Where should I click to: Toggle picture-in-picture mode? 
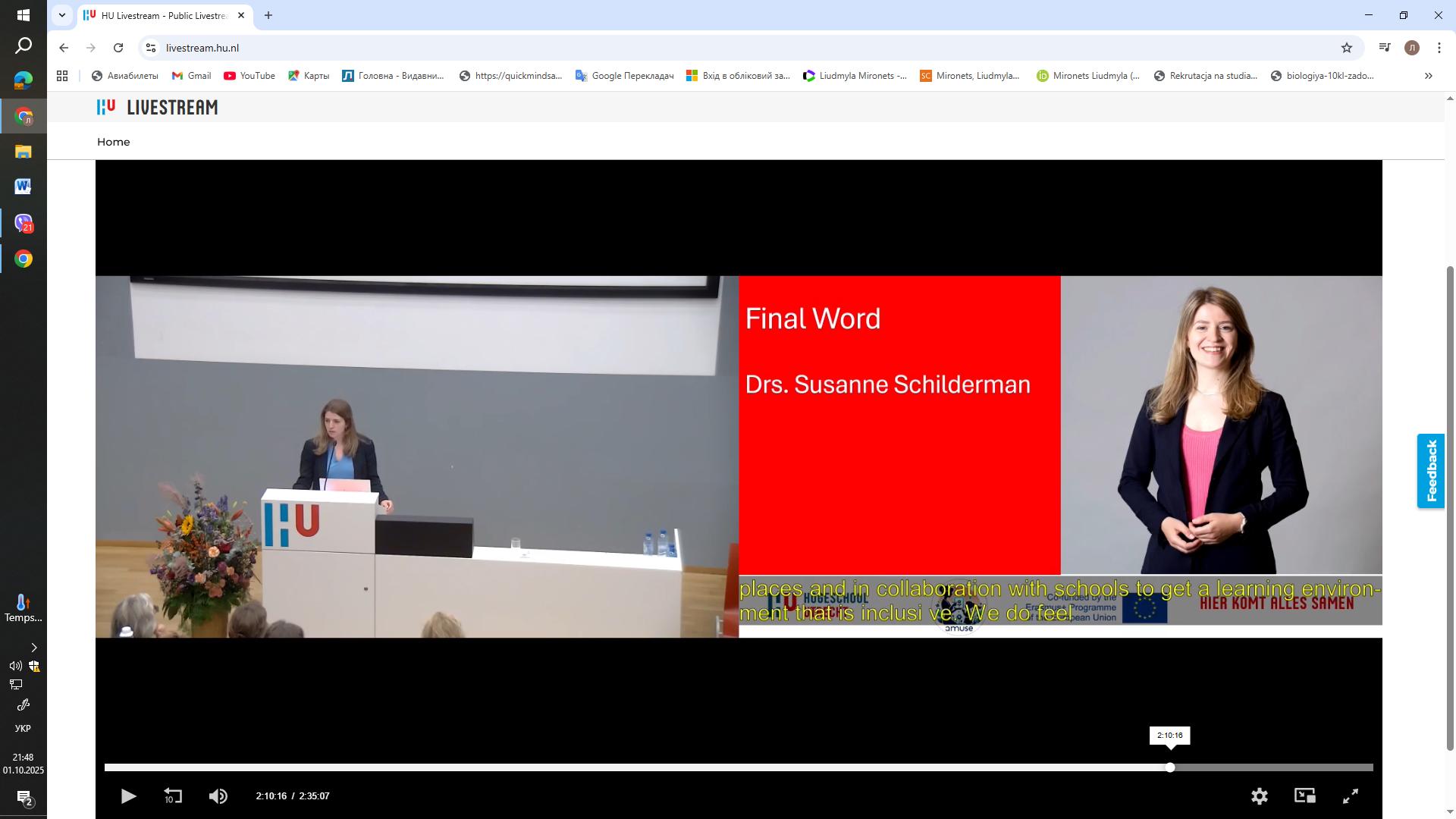[1304, 795]
